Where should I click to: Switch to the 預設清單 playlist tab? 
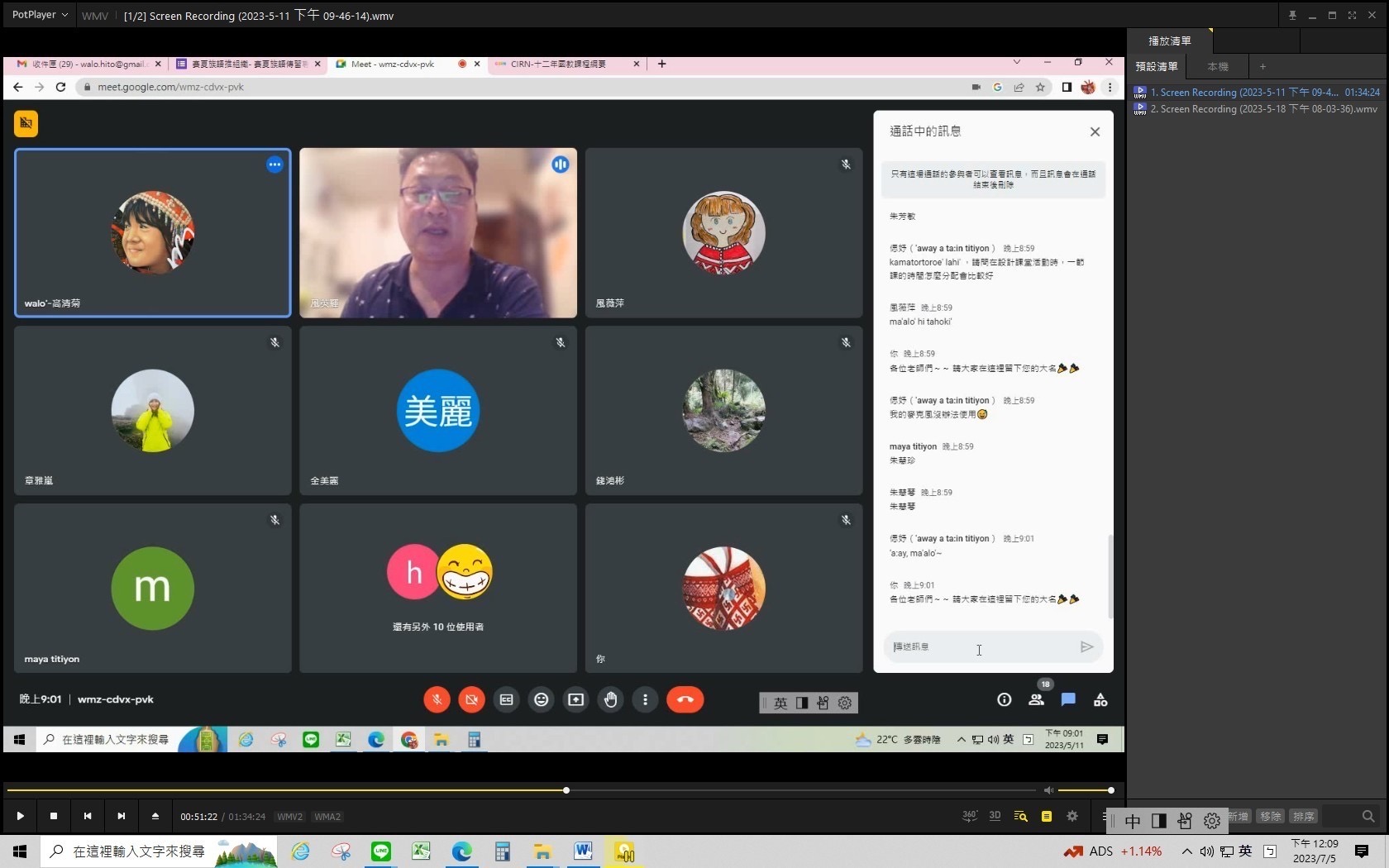tap(1156, 66)
